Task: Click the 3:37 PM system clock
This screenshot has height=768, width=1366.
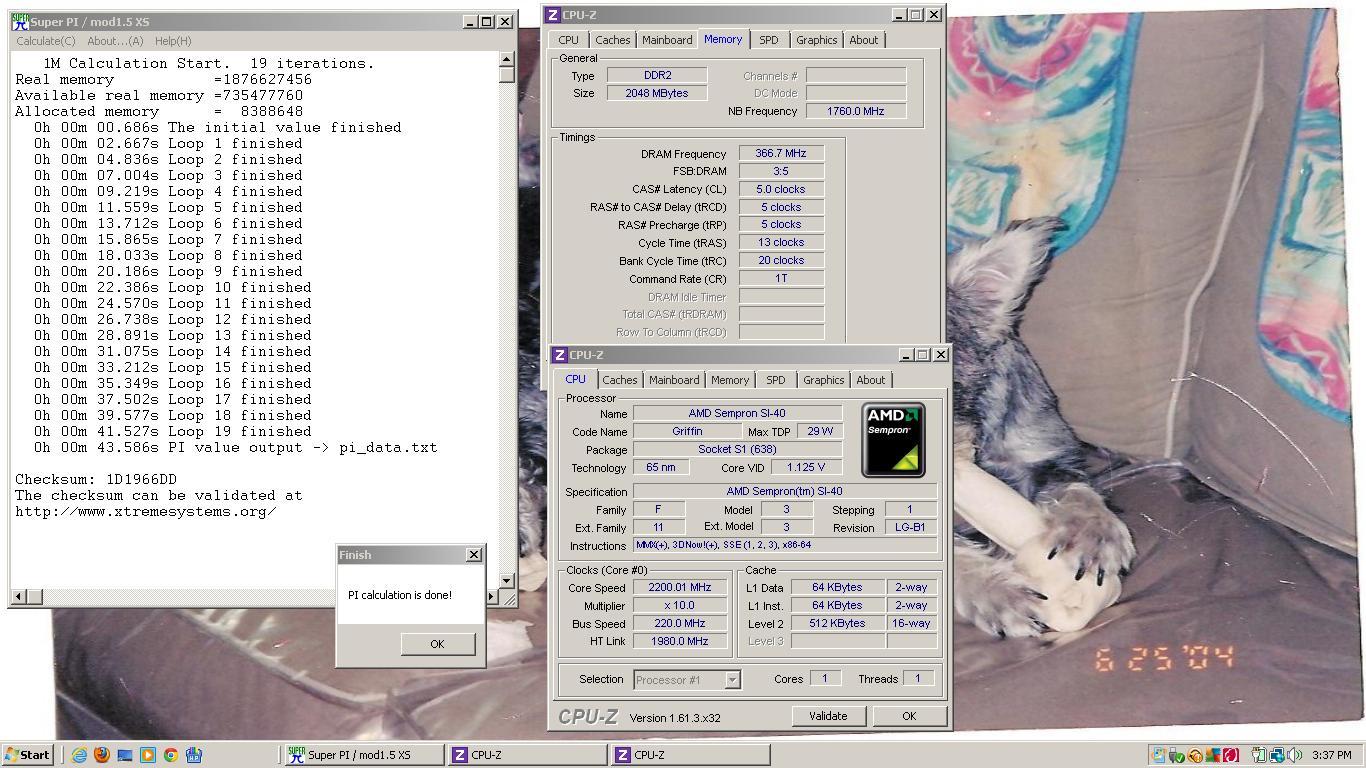Action: 1331,755
